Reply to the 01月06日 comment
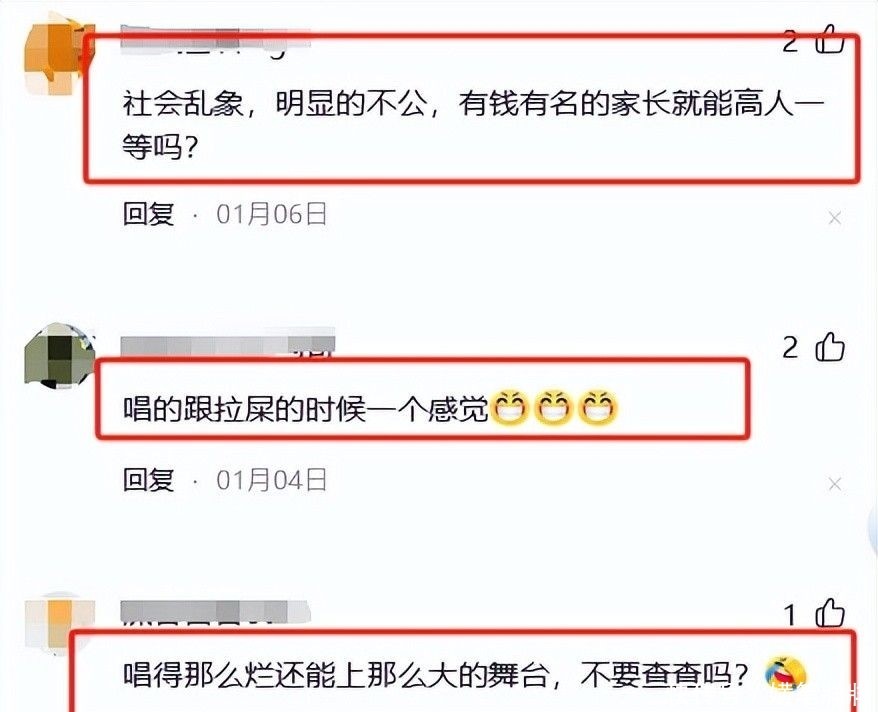 point(148,214)
